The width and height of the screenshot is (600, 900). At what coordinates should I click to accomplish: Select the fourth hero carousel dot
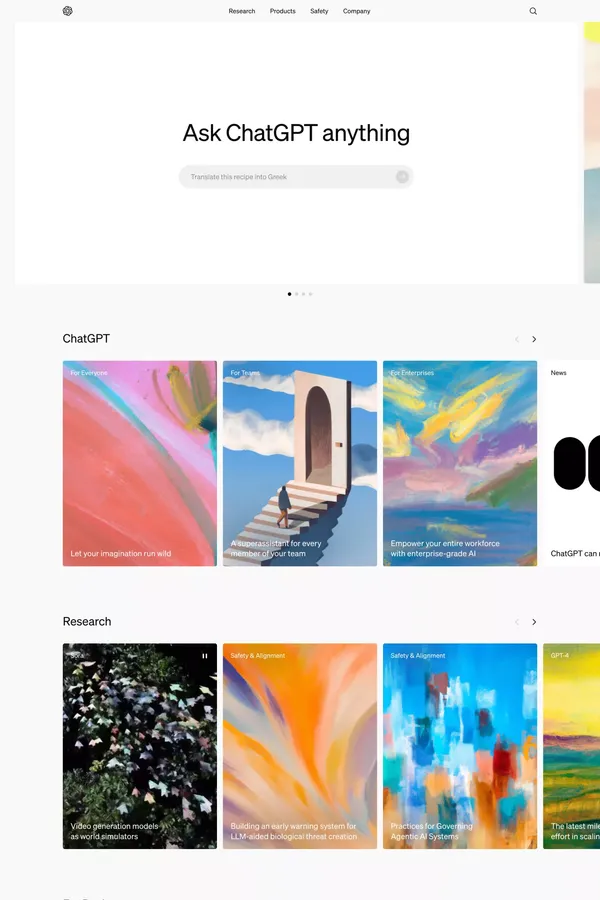(x=311, y=294)
